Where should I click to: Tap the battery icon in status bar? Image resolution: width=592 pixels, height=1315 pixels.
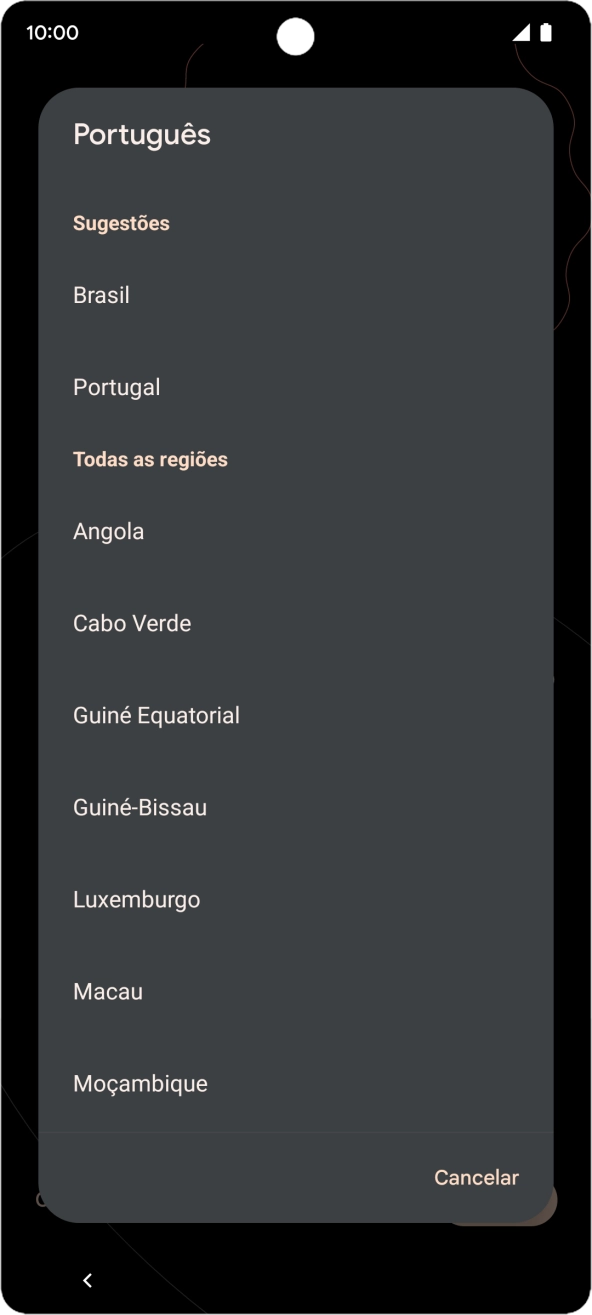545,32
